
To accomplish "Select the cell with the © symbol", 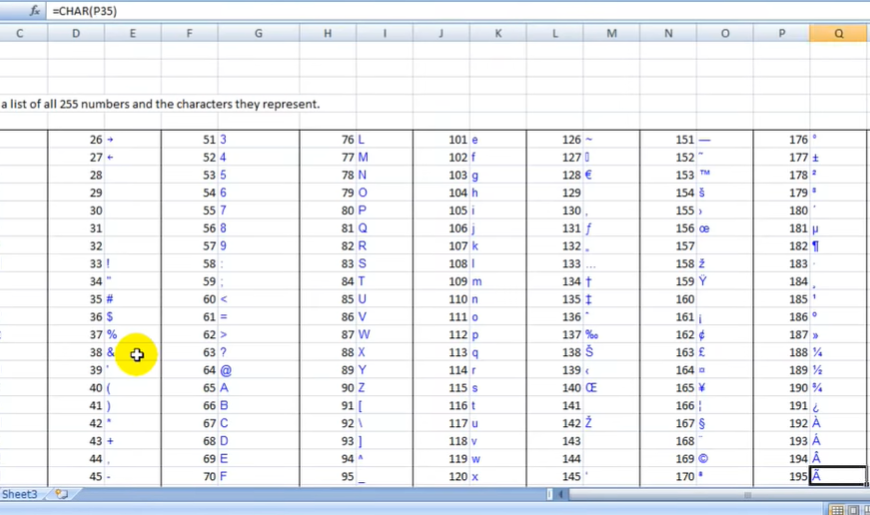I will [725, 459].
